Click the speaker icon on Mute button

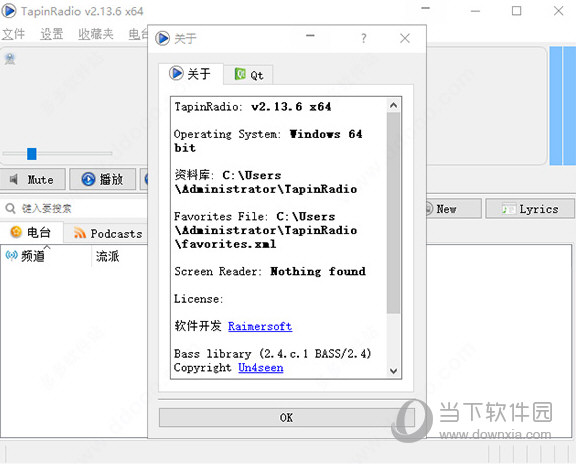[x=14, y=179]
